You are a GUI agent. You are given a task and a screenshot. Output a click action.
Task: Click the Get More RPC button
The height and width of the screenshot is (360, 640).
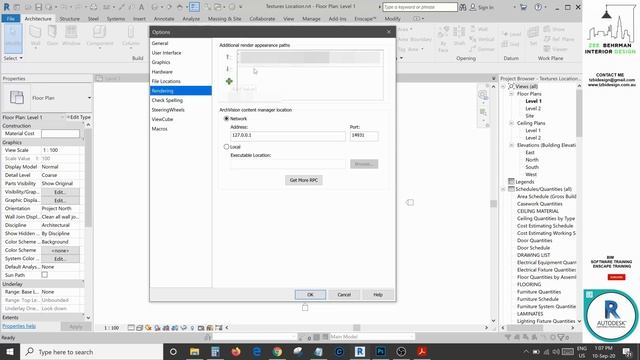click(304, 180)
